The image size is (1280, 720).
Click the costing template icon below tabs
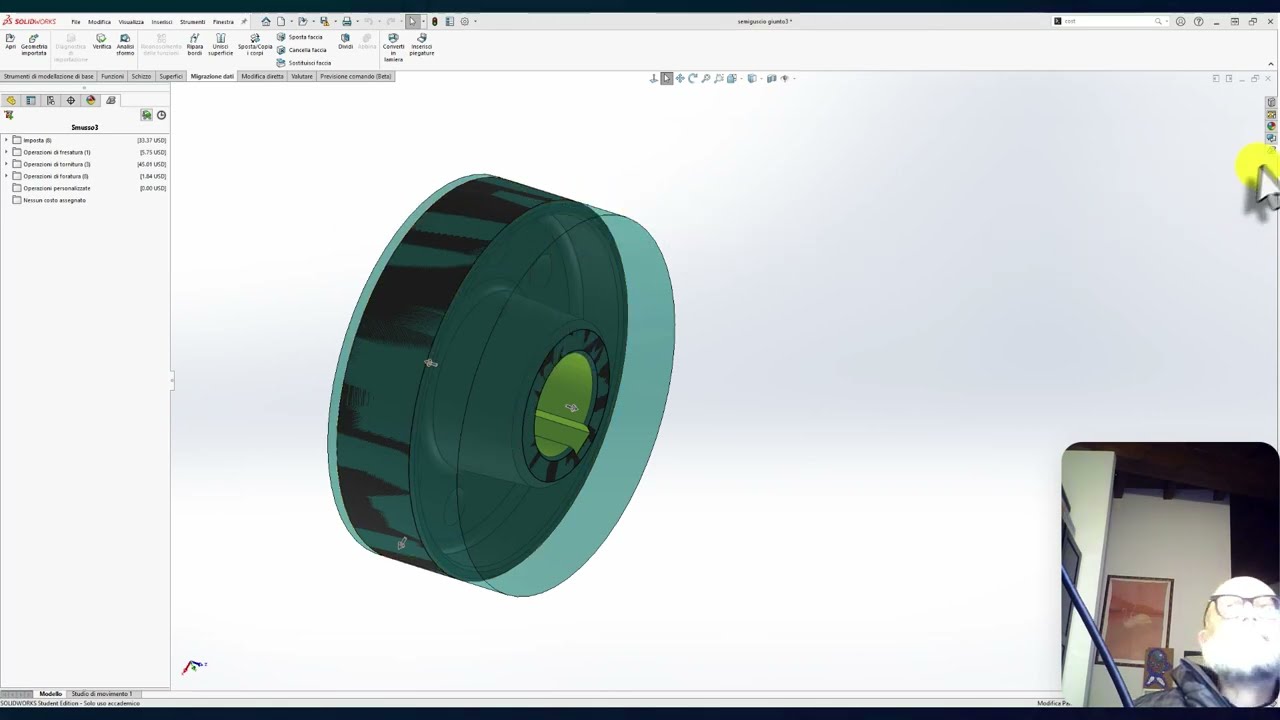point(9,115)
